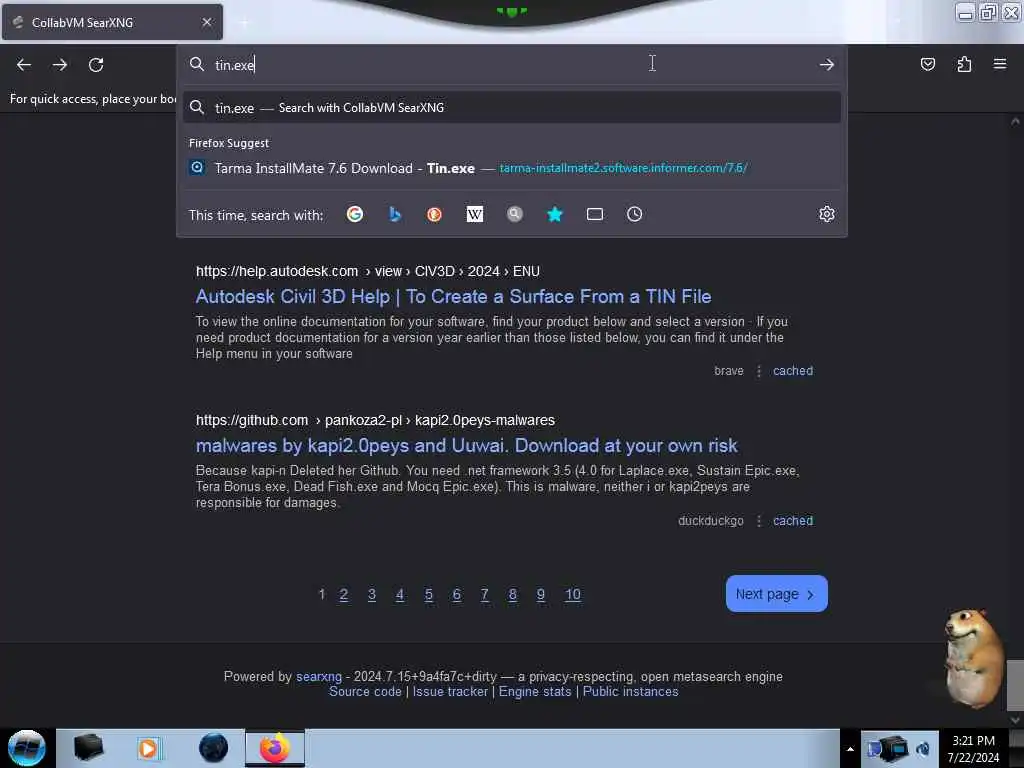1024x768 pixels.
Task: Open options dots next to duckduckgo
Action: pyautogui.click(x=758, y=520)
